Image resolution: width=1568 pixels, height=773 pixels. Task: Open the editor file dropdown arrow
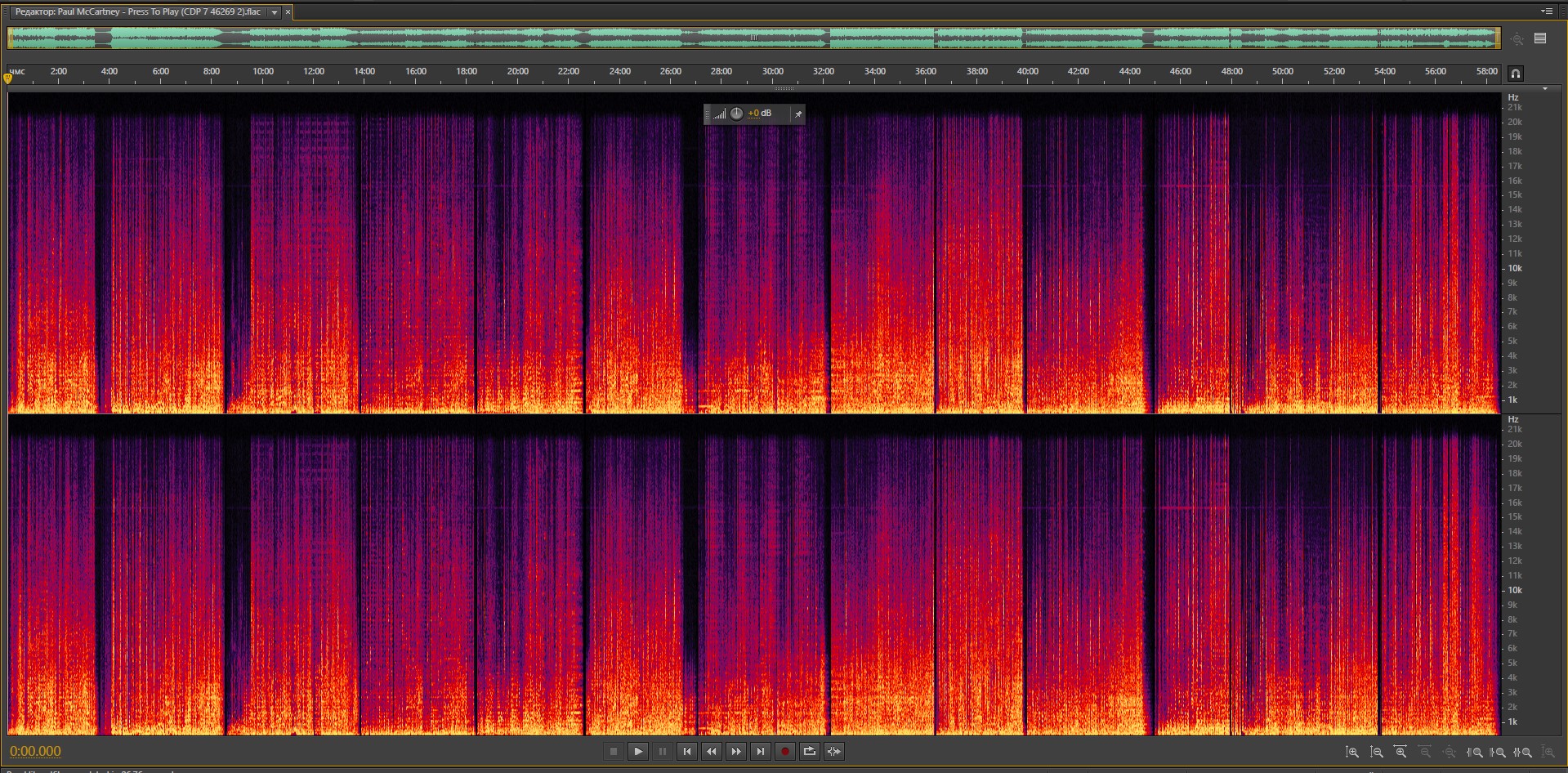pyautogui.click(x=275, y=12)
